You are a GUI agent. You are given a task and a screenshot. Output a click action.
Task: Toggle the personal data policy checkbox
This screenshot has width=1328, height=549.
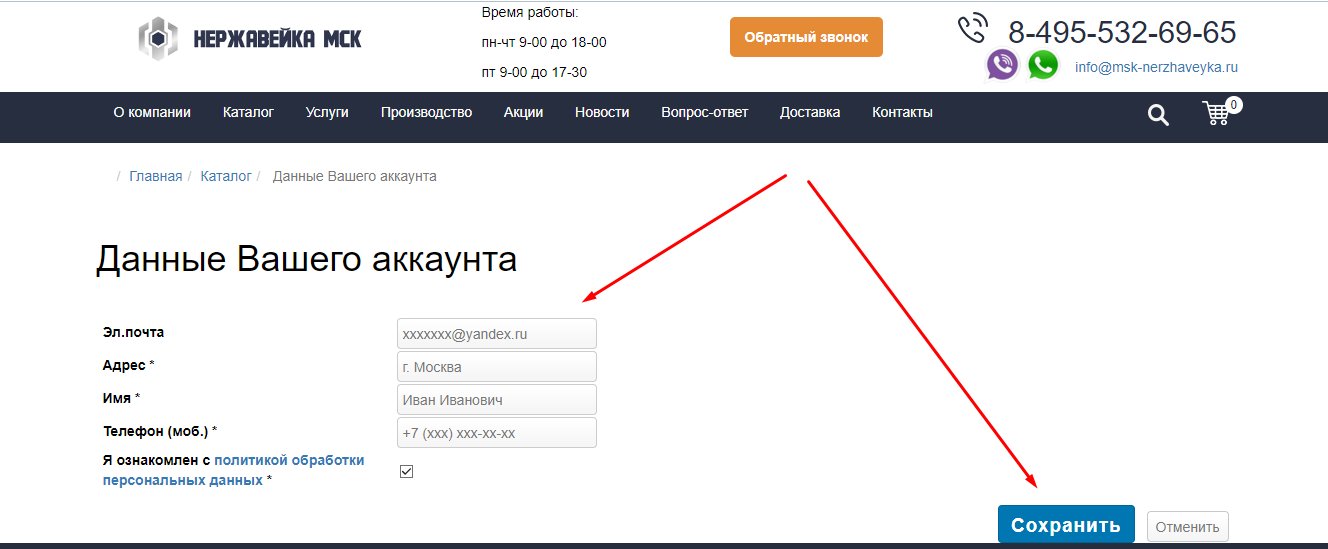click(406, 471)
